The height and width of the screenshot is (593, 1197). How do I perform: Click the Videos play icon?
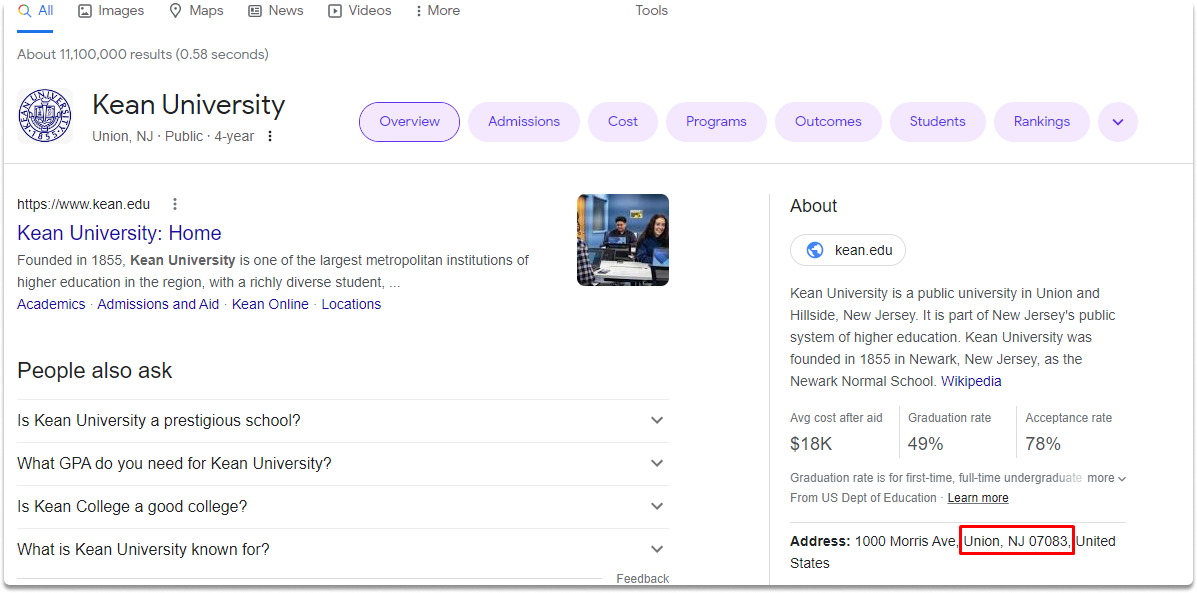tap(335, 11)
